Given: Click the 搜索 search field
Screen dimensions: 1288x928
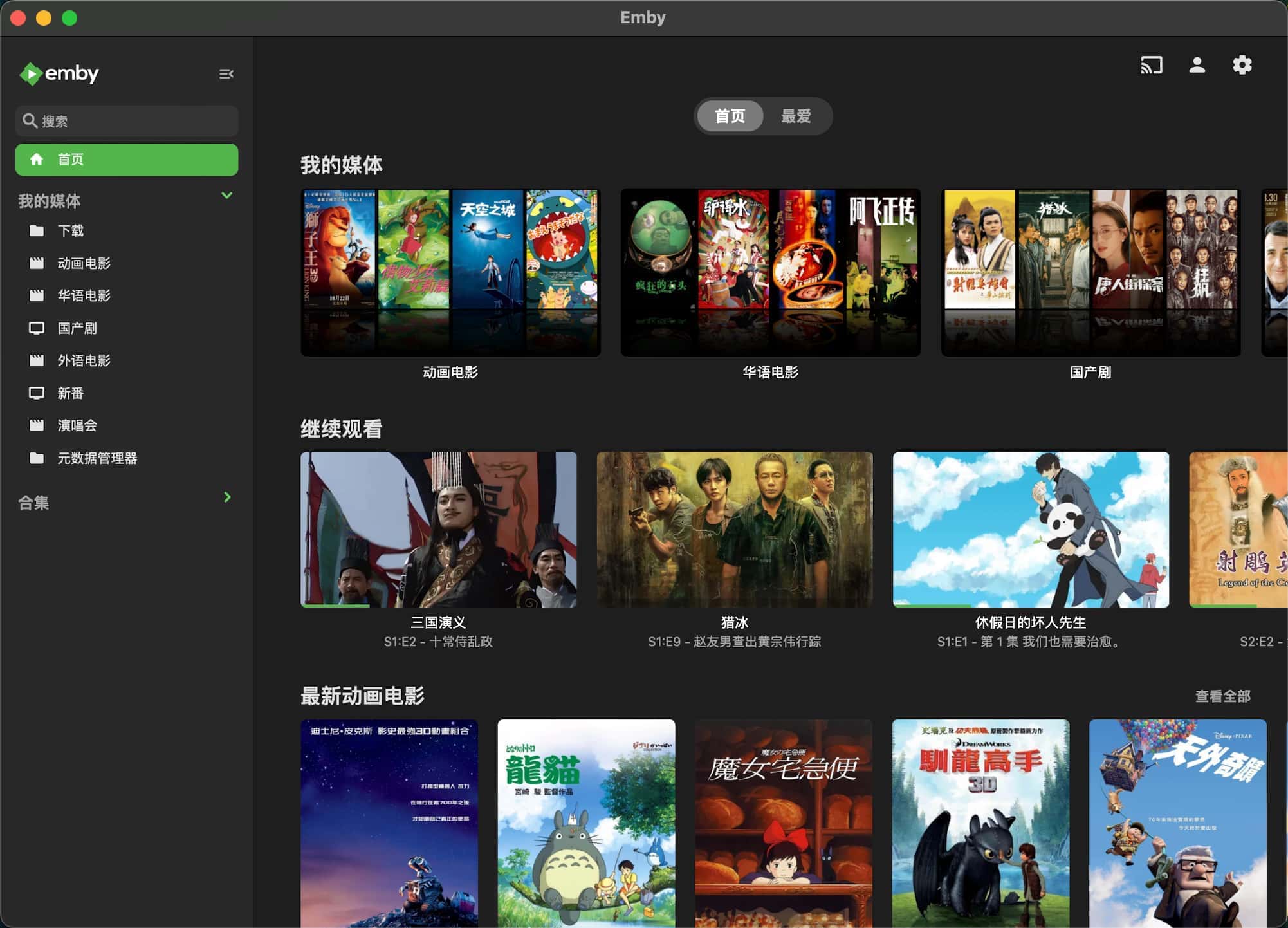Looking at the screenshot, I should click(x=127, y=121).
